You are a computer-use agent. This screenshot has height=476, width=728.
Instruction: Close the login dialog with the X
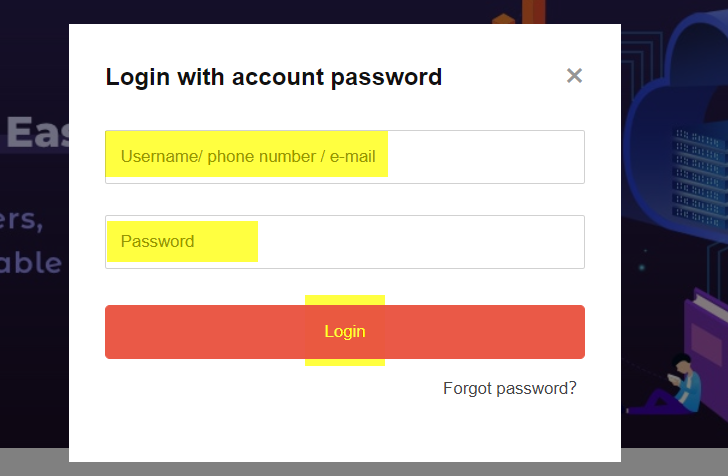574,76
